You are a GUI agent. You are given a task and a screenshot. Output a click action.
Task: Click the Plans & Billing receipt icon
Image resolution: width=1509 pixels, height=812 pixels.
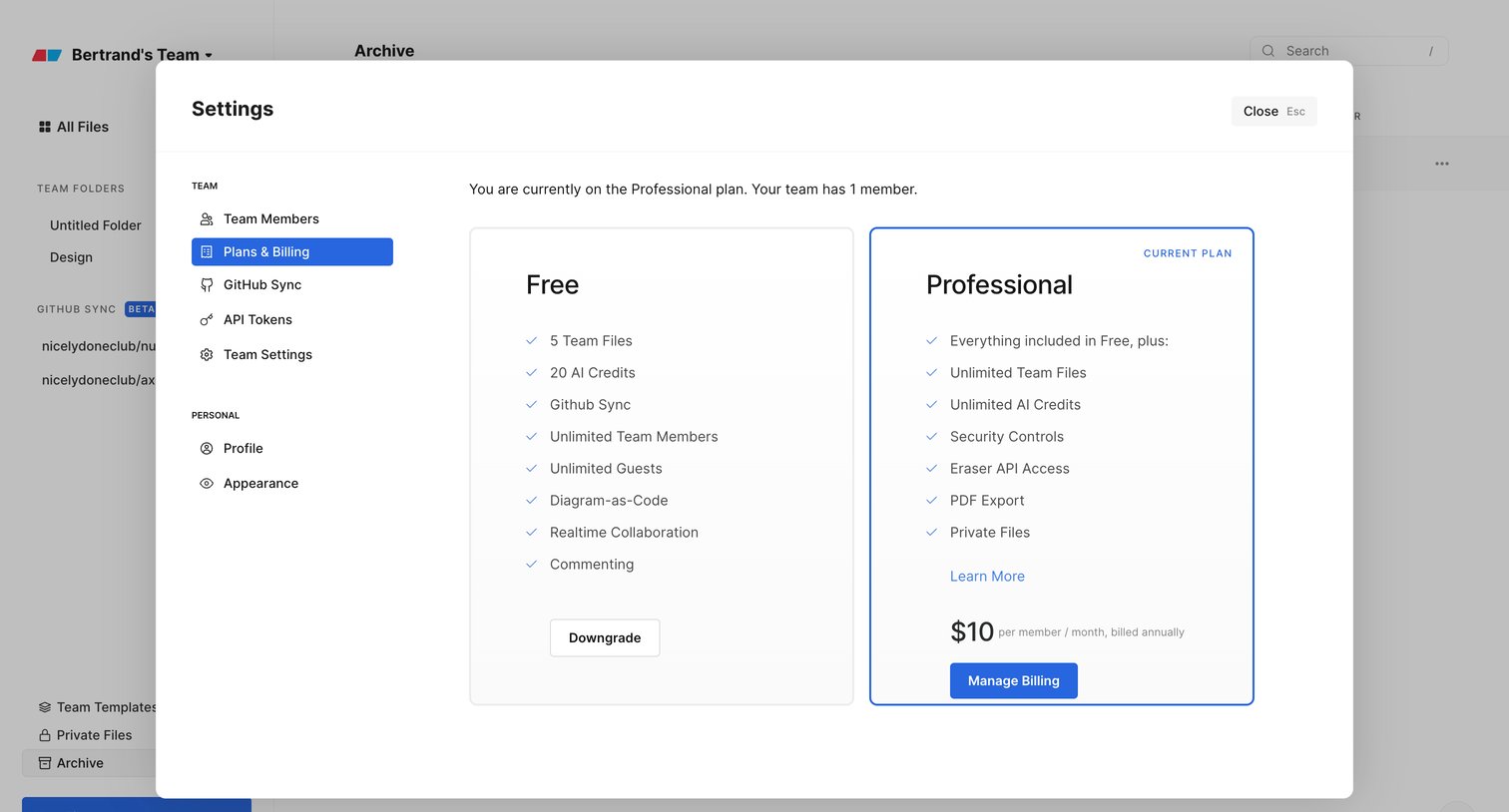[207, 251]
